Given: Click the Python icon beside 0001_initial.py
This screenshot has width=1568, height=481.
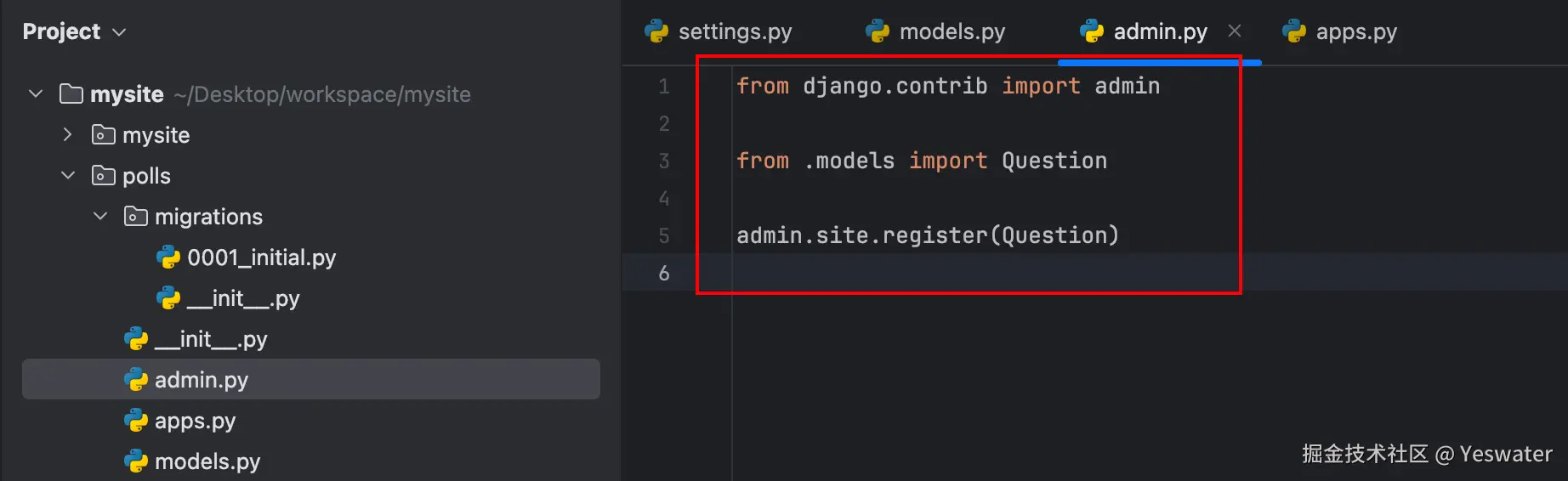Looking at the screenshot, I should (168, 257).
